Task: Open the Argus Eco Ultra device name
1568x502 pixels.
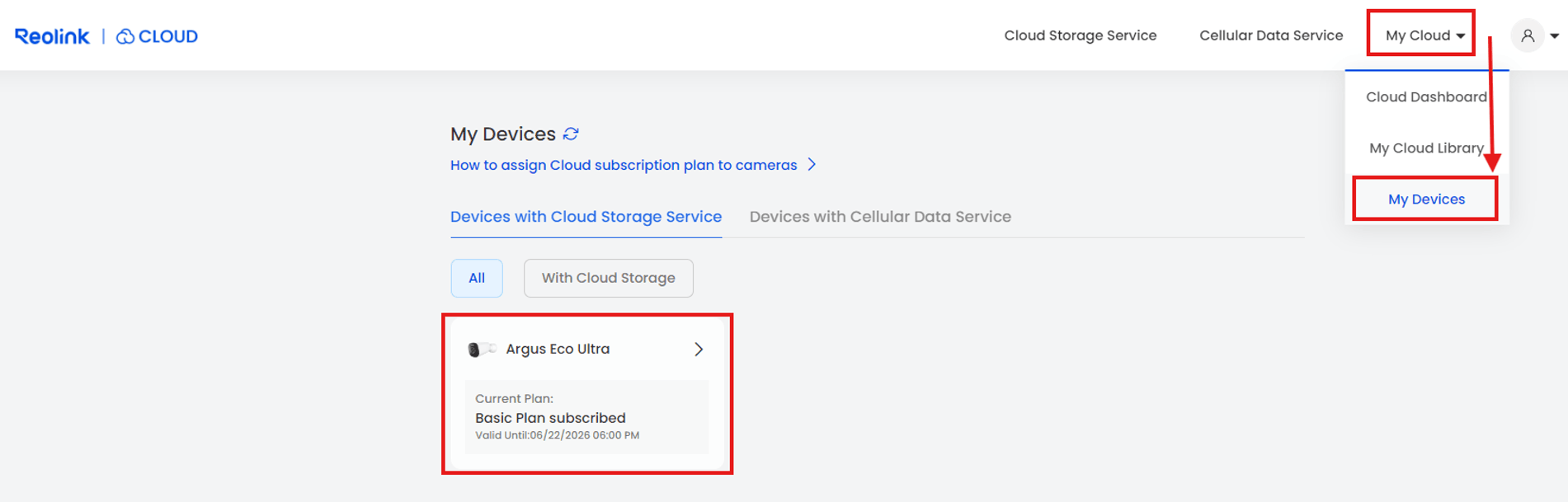Action: coord(558,350)
